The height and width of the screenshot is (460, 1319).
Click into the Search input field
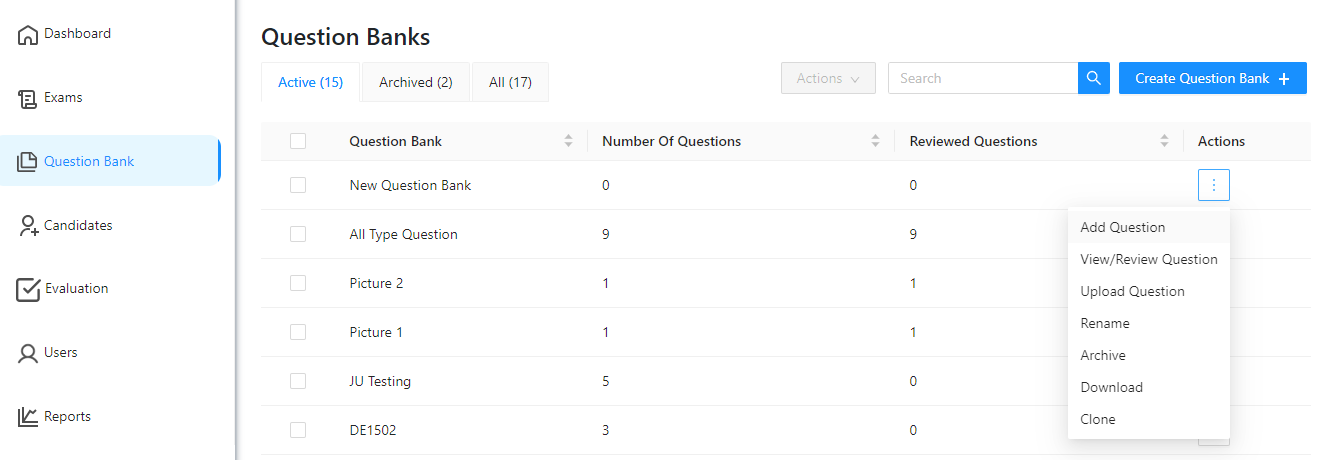click(982, 78)
